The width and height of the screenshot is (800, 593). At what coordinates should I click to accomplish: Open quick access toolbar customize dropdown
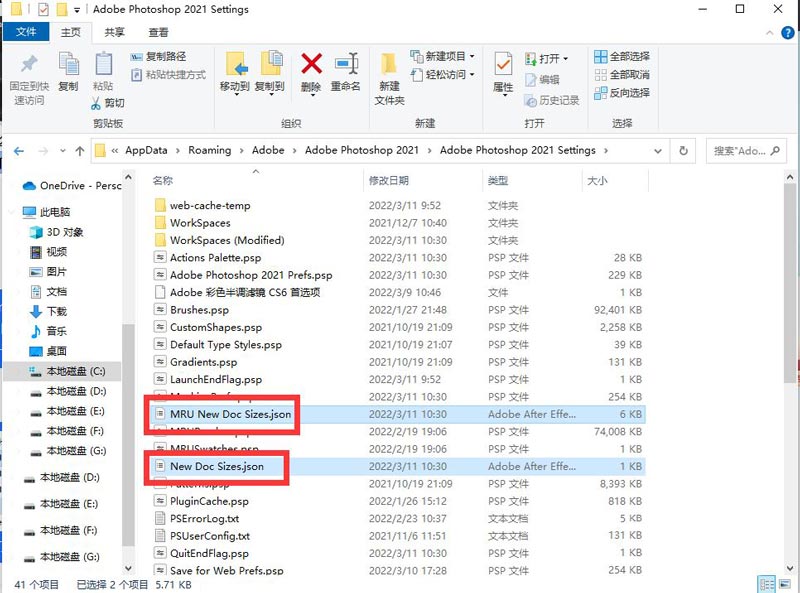click(x=77, y=9)
